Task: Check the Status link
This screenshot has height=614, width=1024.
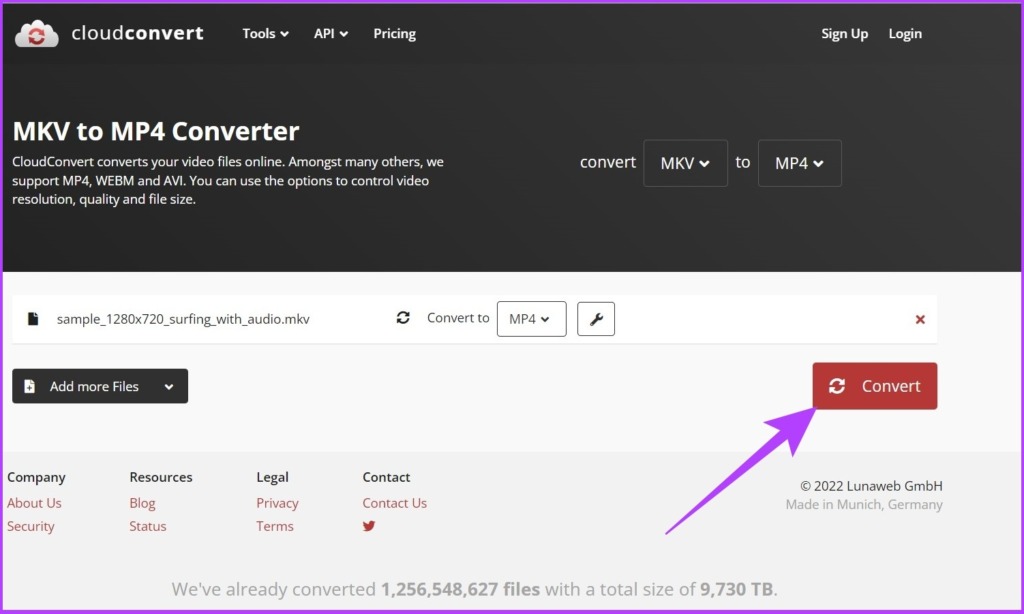Action: click(148, 526)
